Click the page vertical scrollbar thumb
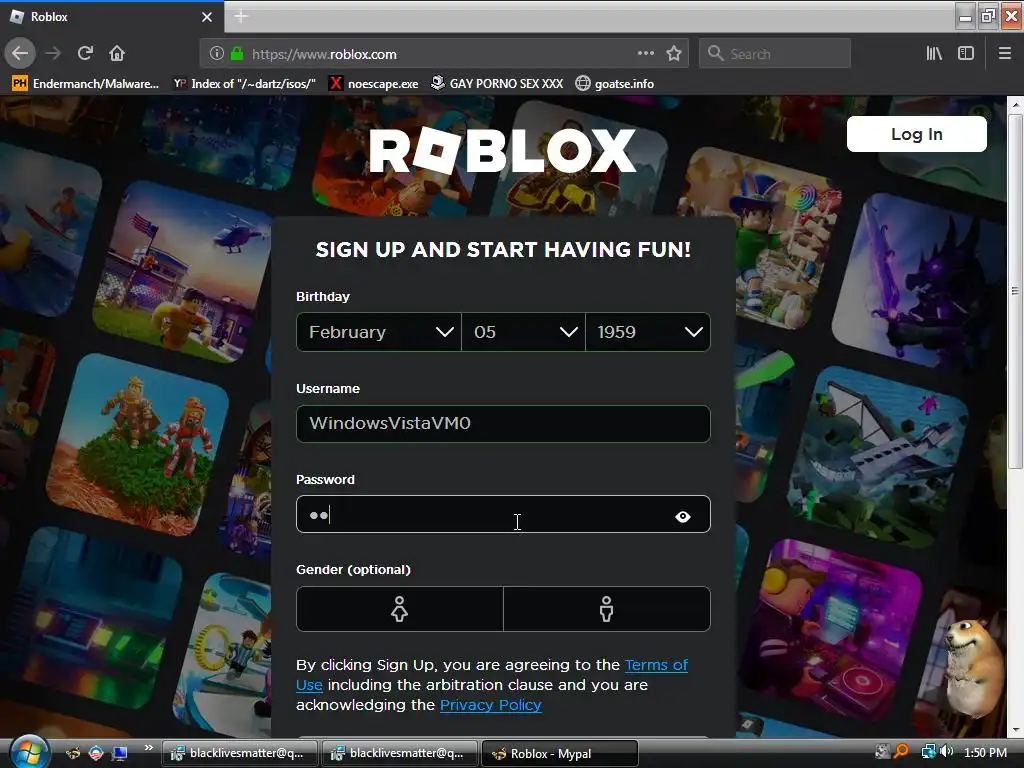Image resolution: width=1024 pixels, height=768 pixels. tap(1015, 291)
